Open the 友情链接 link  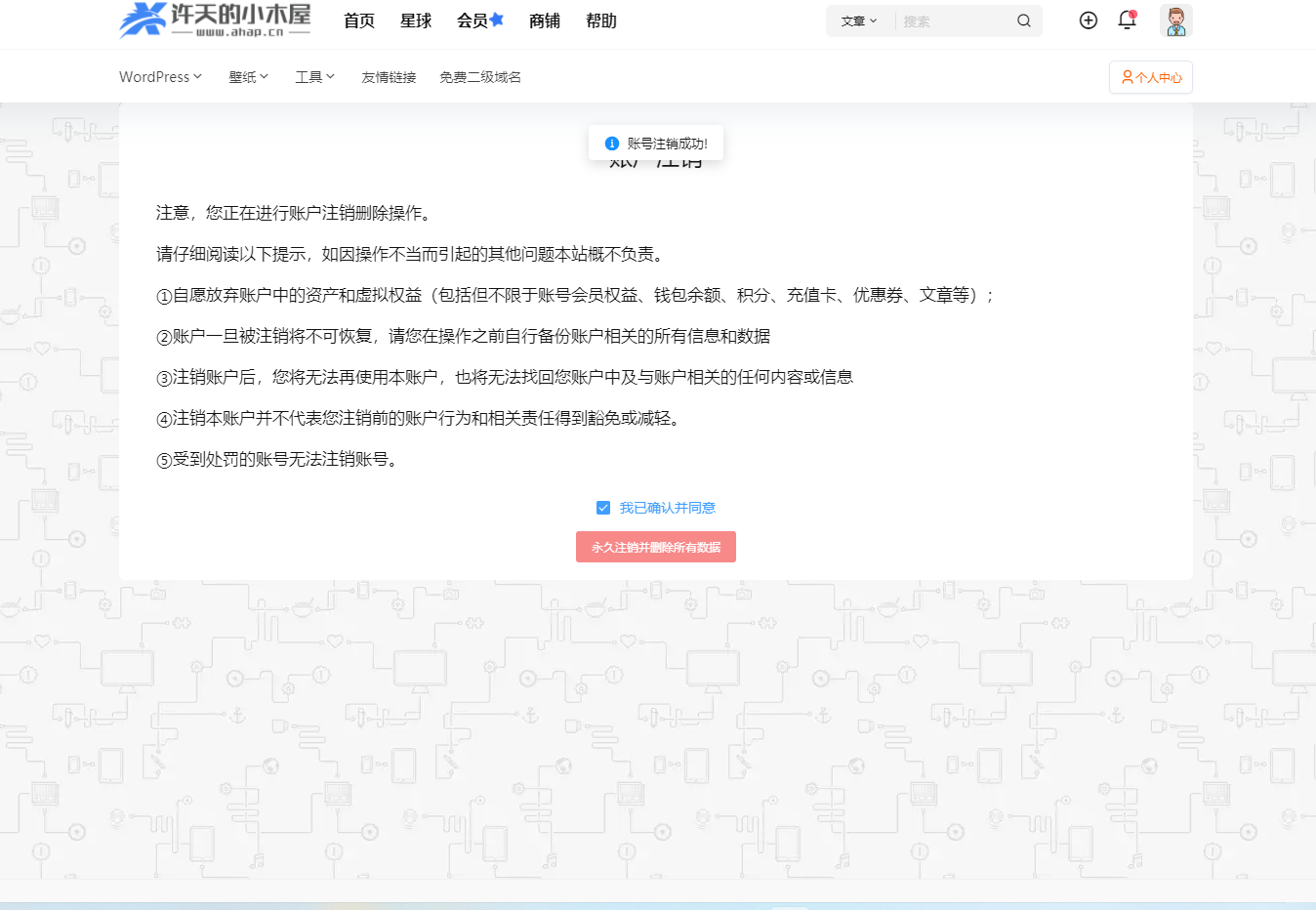coord(389,77)
